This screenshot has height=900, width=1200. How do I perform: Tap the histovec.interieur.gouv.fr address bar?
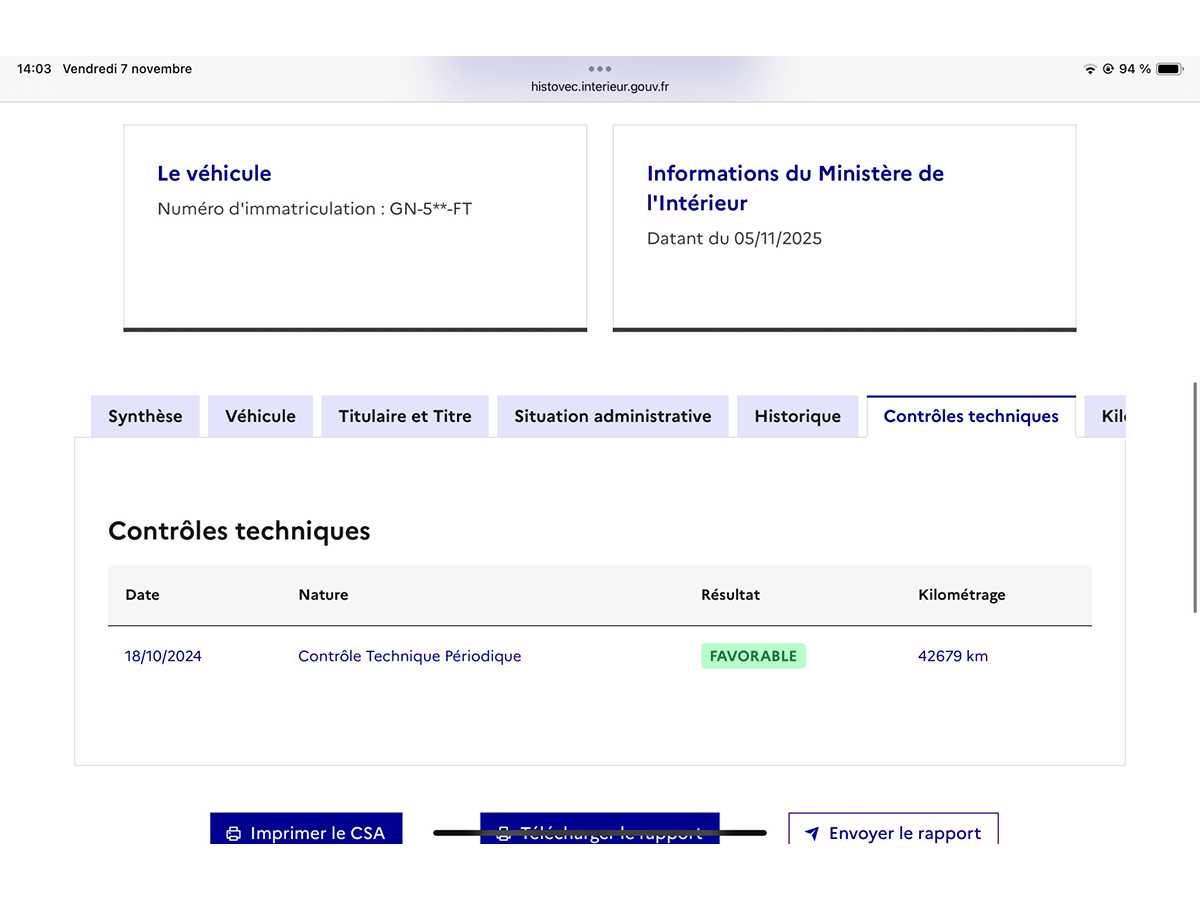click(600, 87)
